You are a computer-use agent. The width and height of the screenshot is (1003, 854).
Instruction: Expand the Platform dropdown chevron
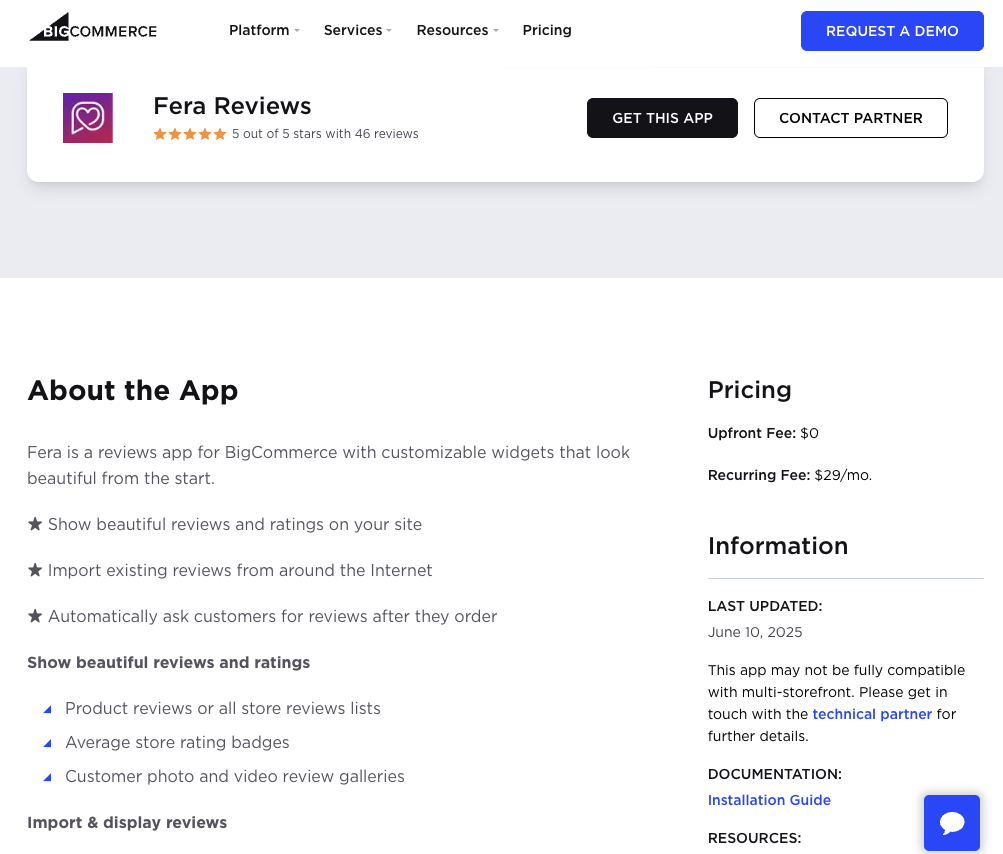[x=297, y=31]
